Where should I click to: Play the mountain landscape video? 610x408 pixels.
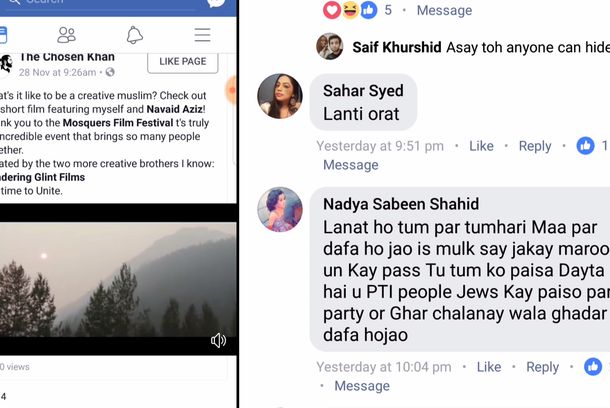(x=118, y=279)
